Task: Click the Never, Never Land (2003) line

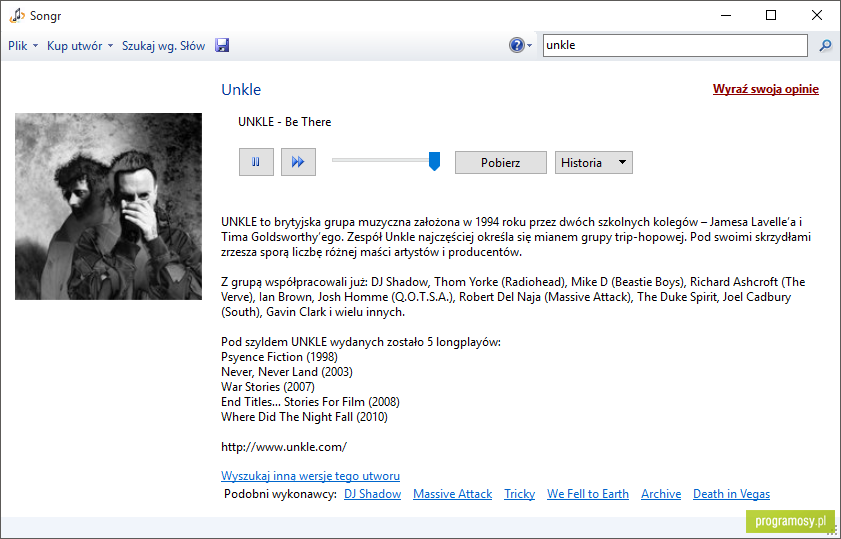Action: [286, 372]
